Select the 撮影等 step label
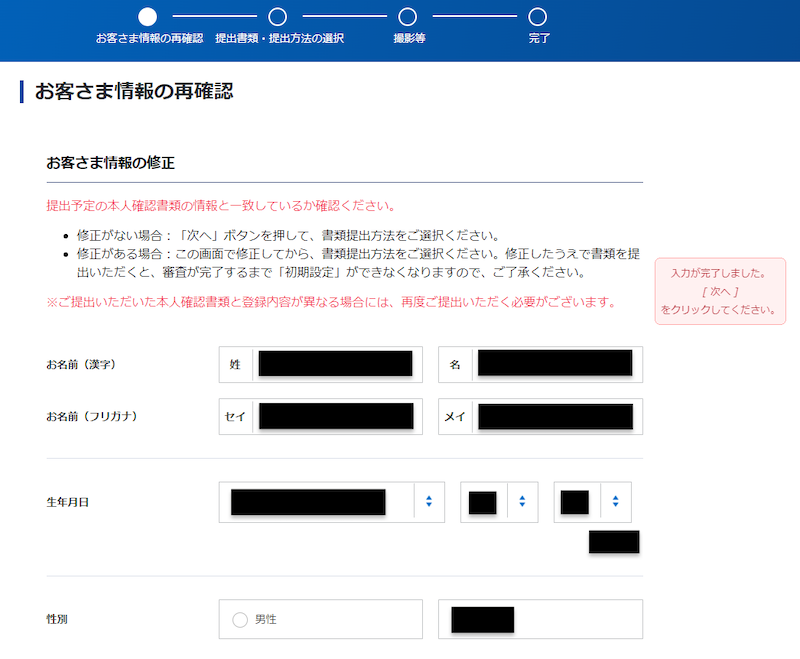The height and width of the screenshot is (659, 800). click(x=408, y=39)
